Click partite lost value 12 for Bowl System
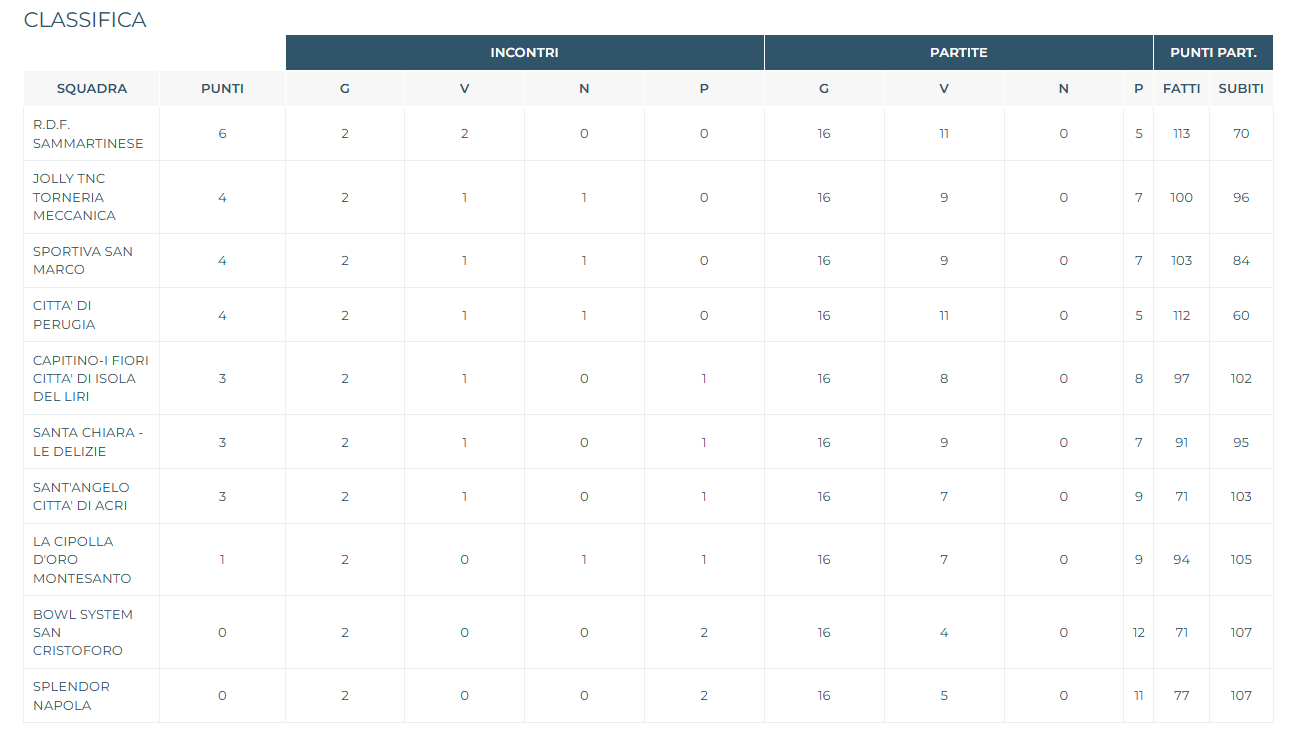Viewport: 1305px width, 731px height. click(1139, 632)
